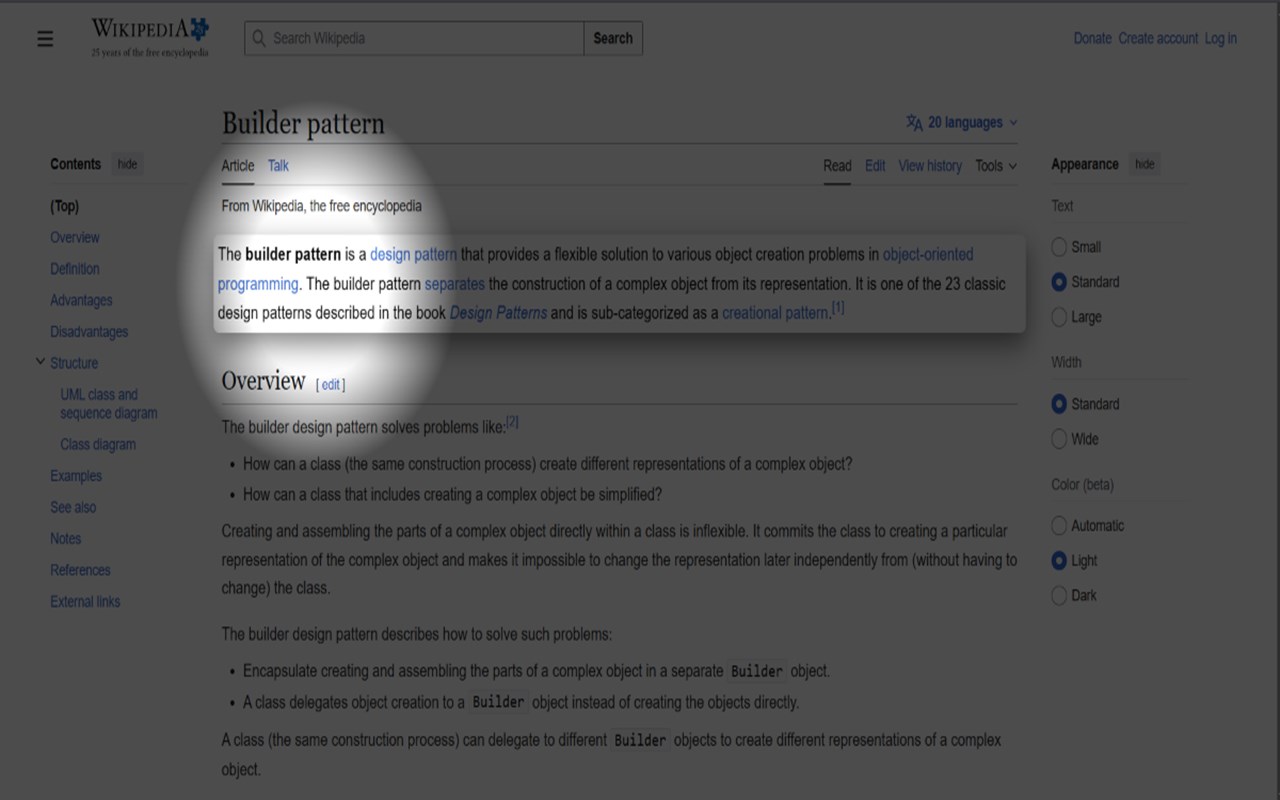Go to Disadvantages in Contents

[x=89, y=332]
